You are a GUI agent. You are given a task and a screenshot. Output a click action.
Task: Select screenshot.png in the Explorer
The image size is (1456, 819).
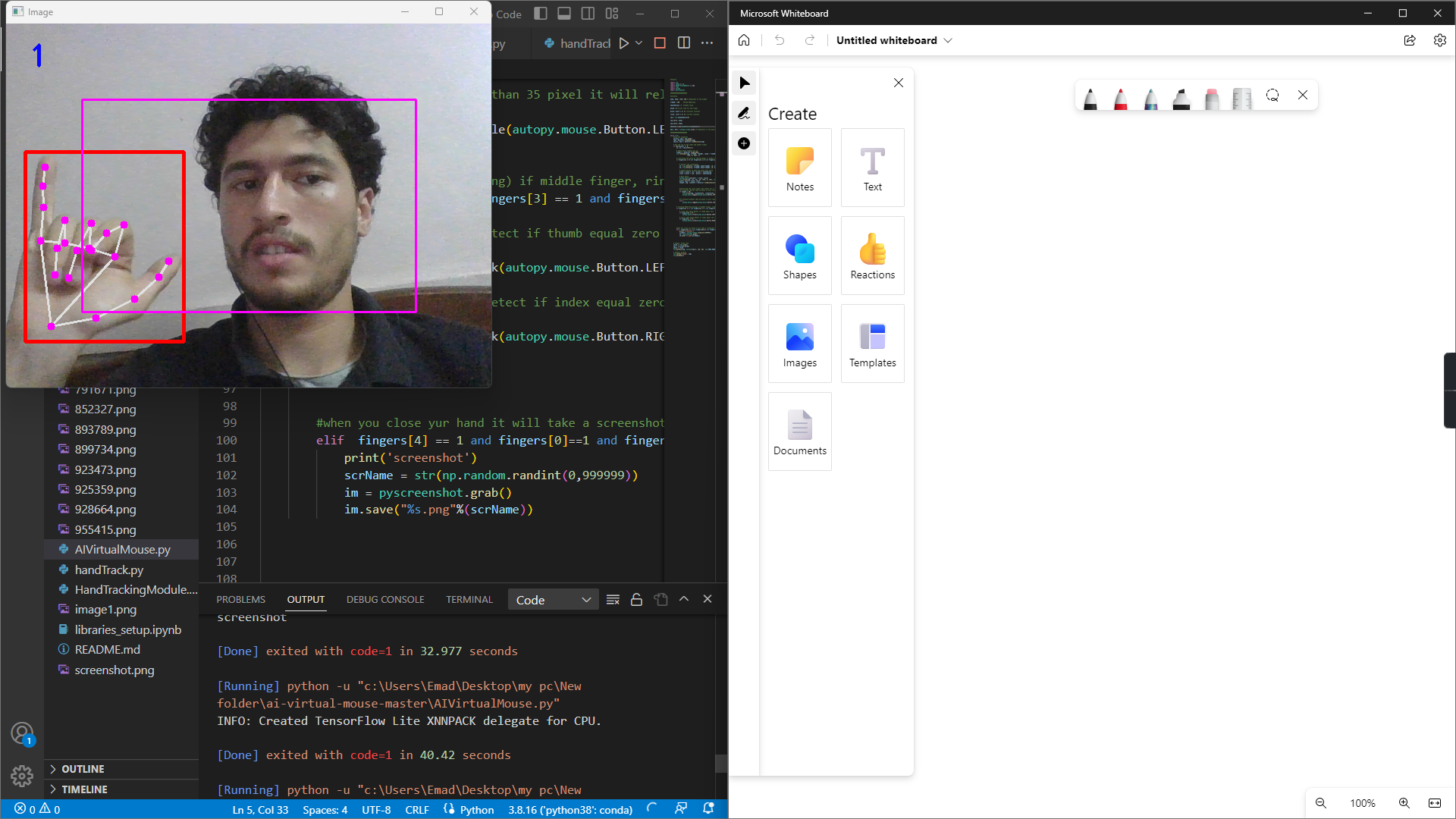coord(115,670)
